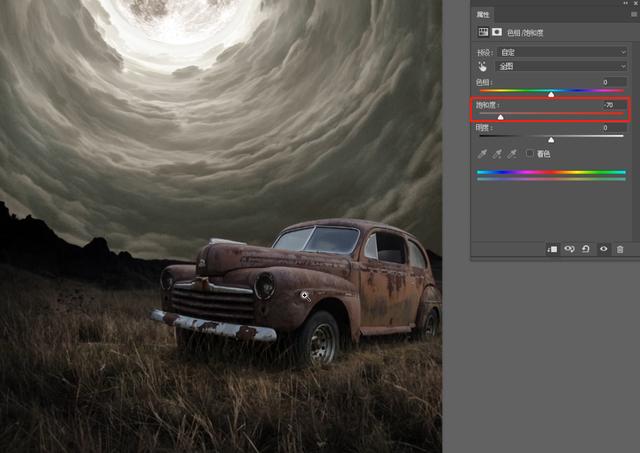Enable the 着色 (Colorize) checkbox
The height and width of the screenshot is (453, 640).
530,153
